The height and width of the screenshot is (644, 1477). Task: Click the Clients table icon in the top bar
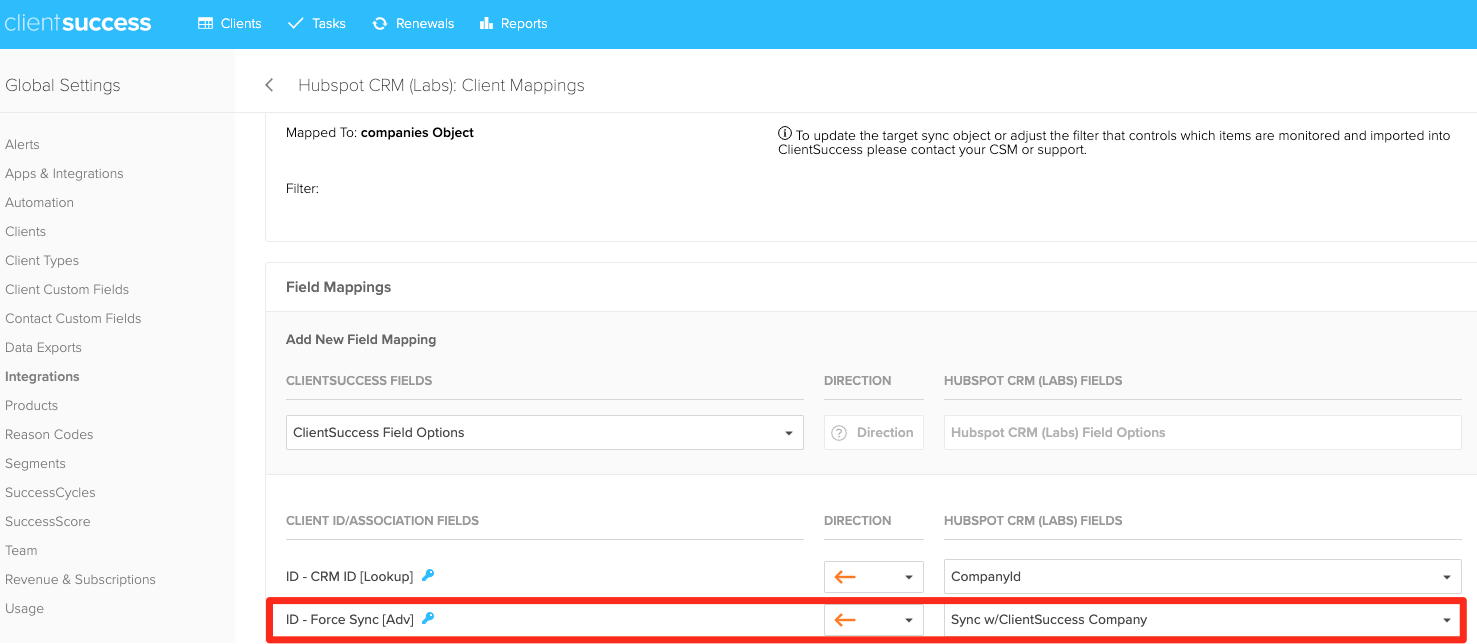coord(206,23)
